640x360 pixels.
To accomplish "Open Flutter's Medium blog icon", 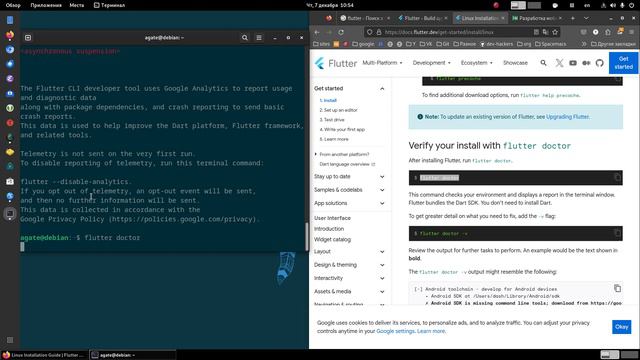I will click(586, 63).
